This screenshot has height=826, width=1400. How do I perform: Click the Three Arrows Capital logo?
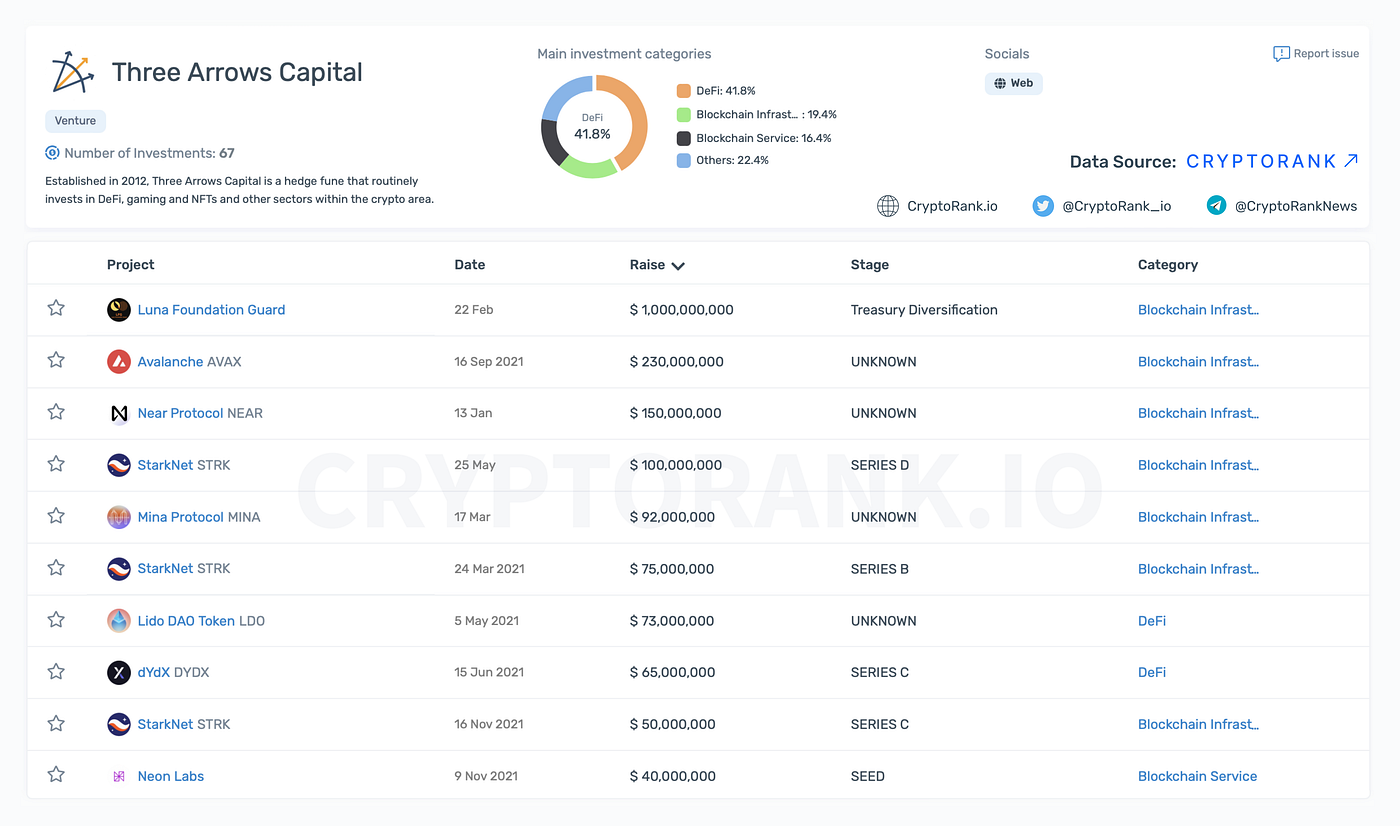72,72
